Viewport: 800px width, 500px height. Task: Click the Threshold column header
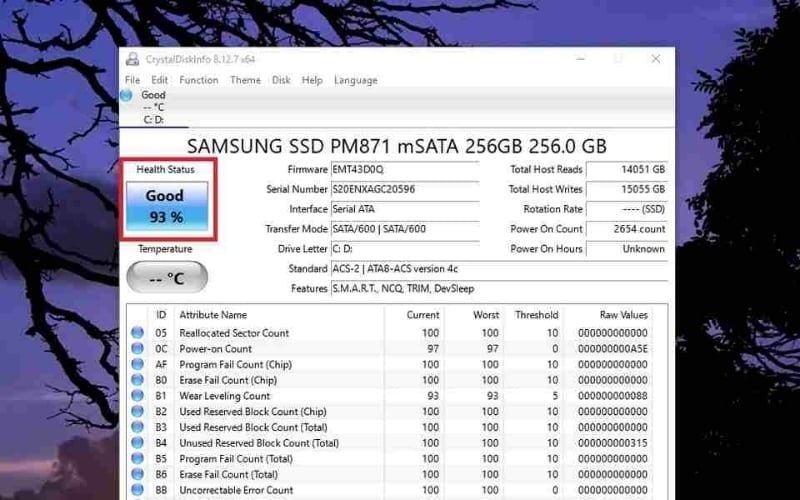click(536, 315)
